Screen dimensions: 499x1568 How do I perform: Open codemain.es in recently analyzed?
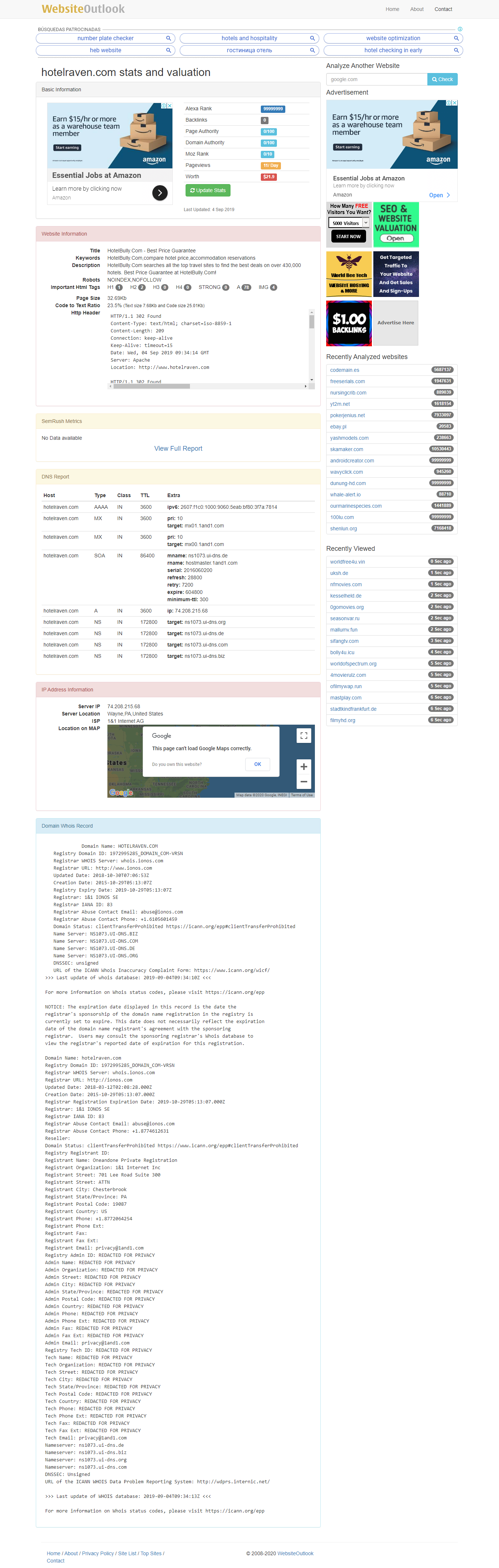344,370
